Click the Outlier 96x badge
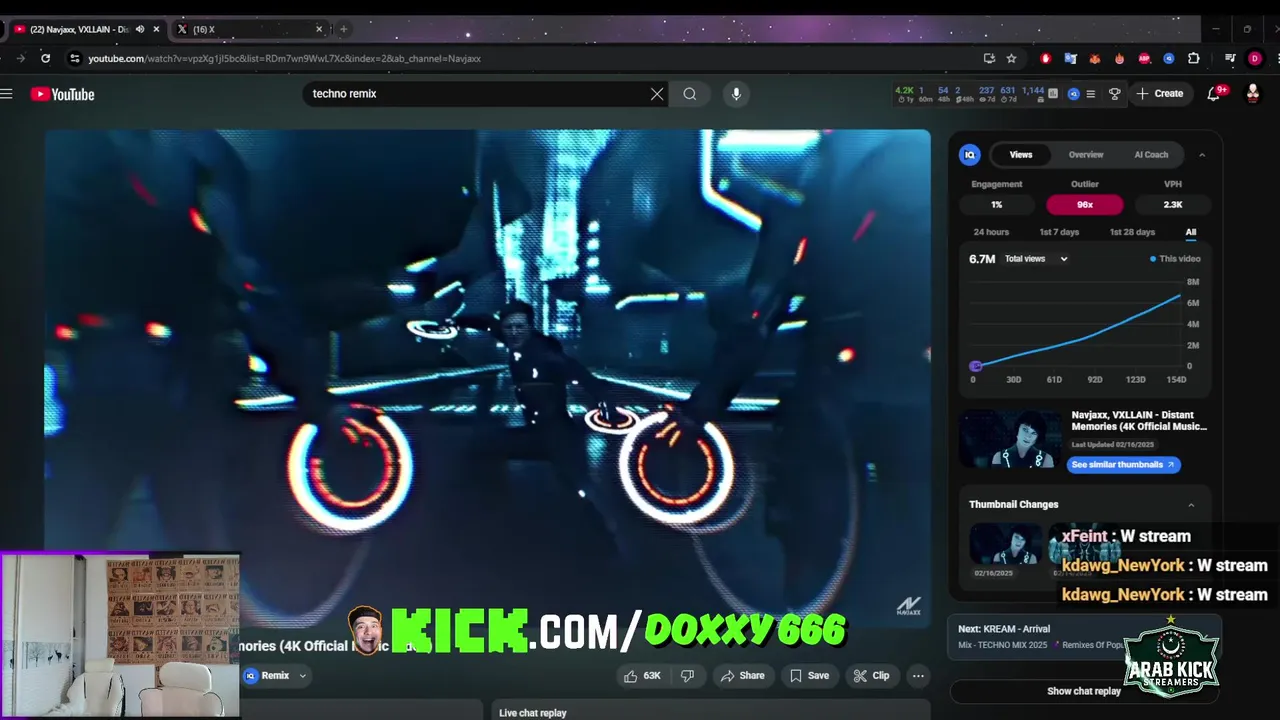Image resolution: width=1280 pixels, height=720 pixels. (x=1085, y=205)
